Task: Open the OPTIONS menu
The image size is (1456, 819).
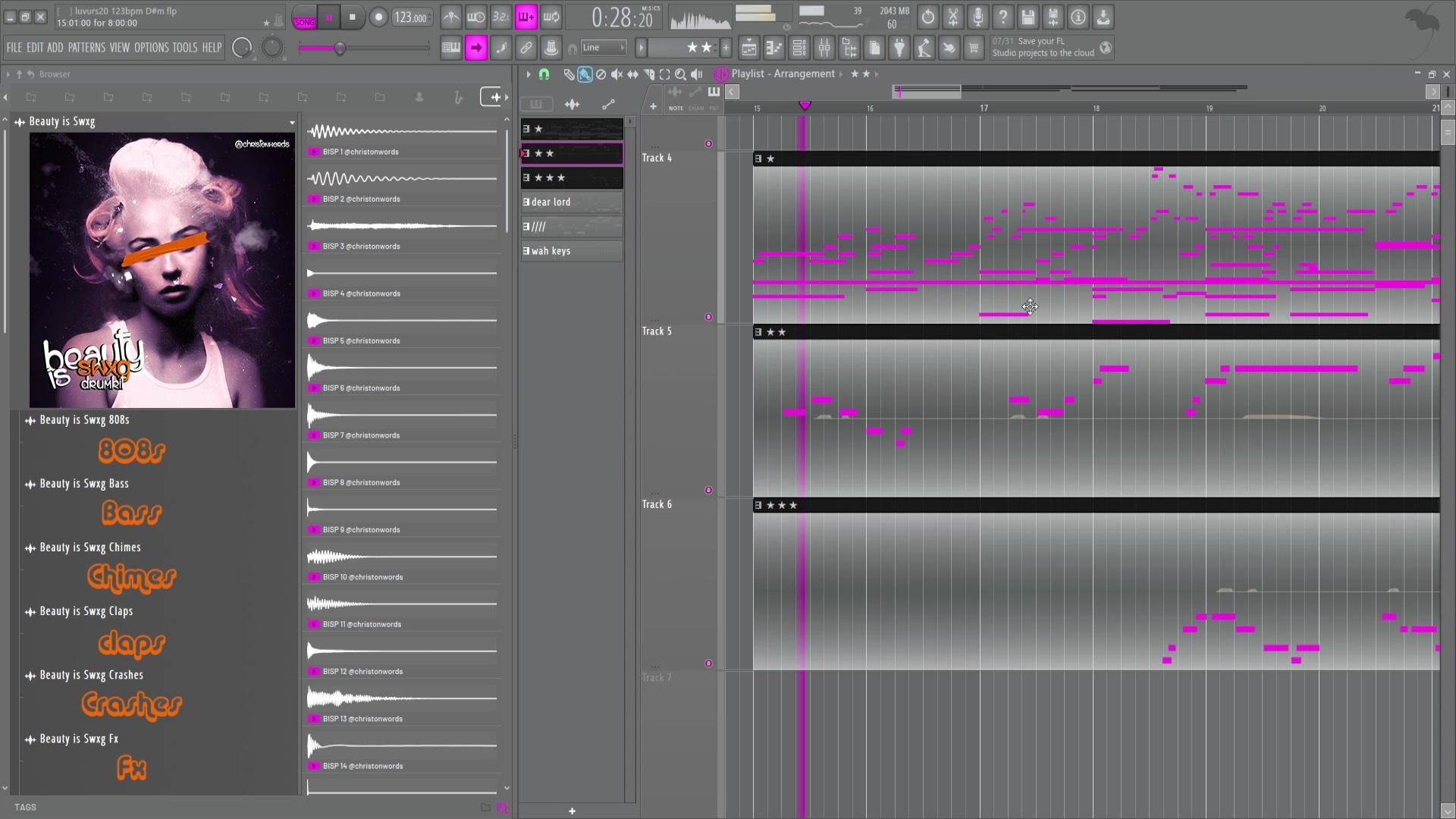Action: pos(151,48)
